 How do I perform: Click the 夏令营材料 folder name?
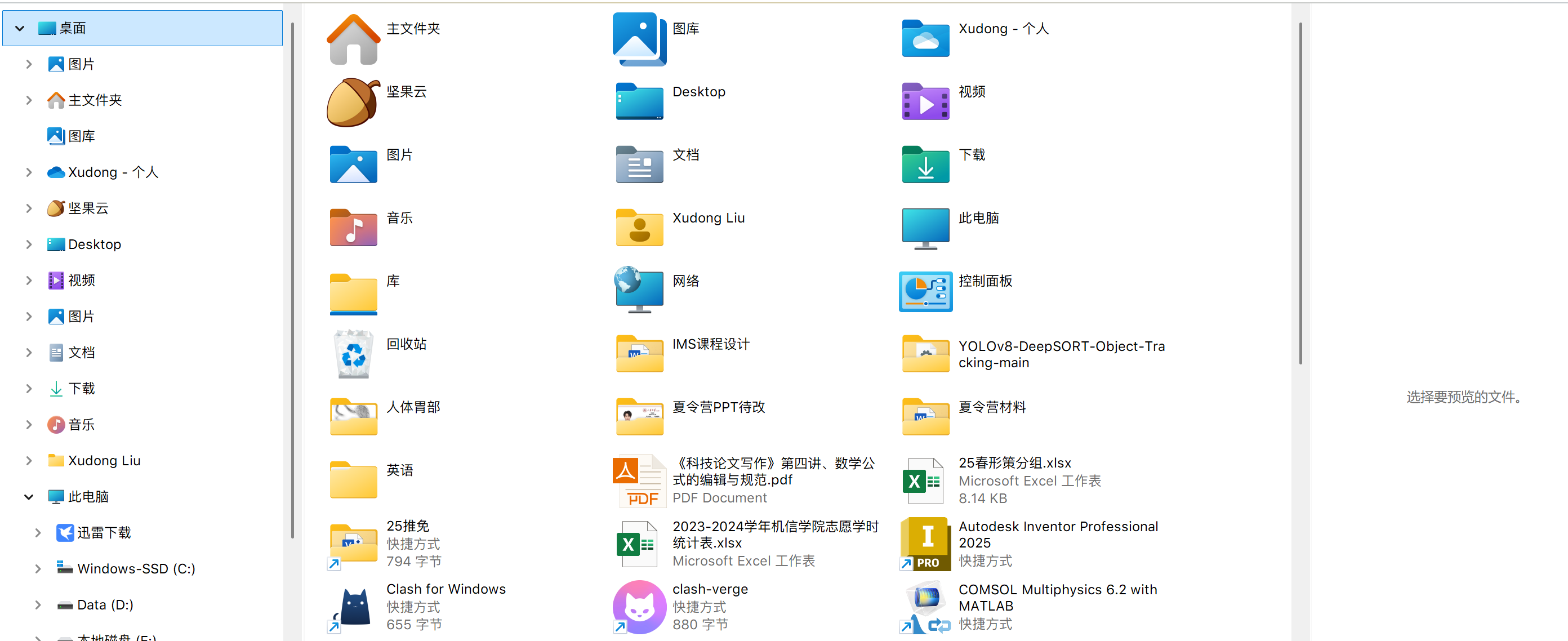coord(992,407)
